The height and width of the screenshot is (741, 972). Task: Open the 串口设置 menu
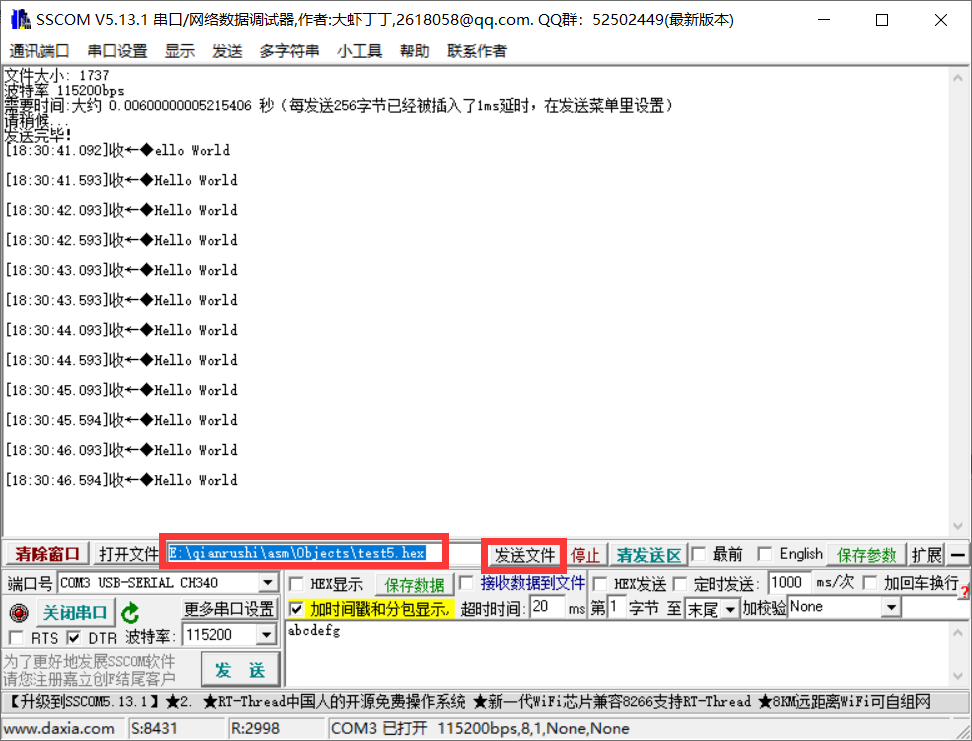[x=117, y=51]
